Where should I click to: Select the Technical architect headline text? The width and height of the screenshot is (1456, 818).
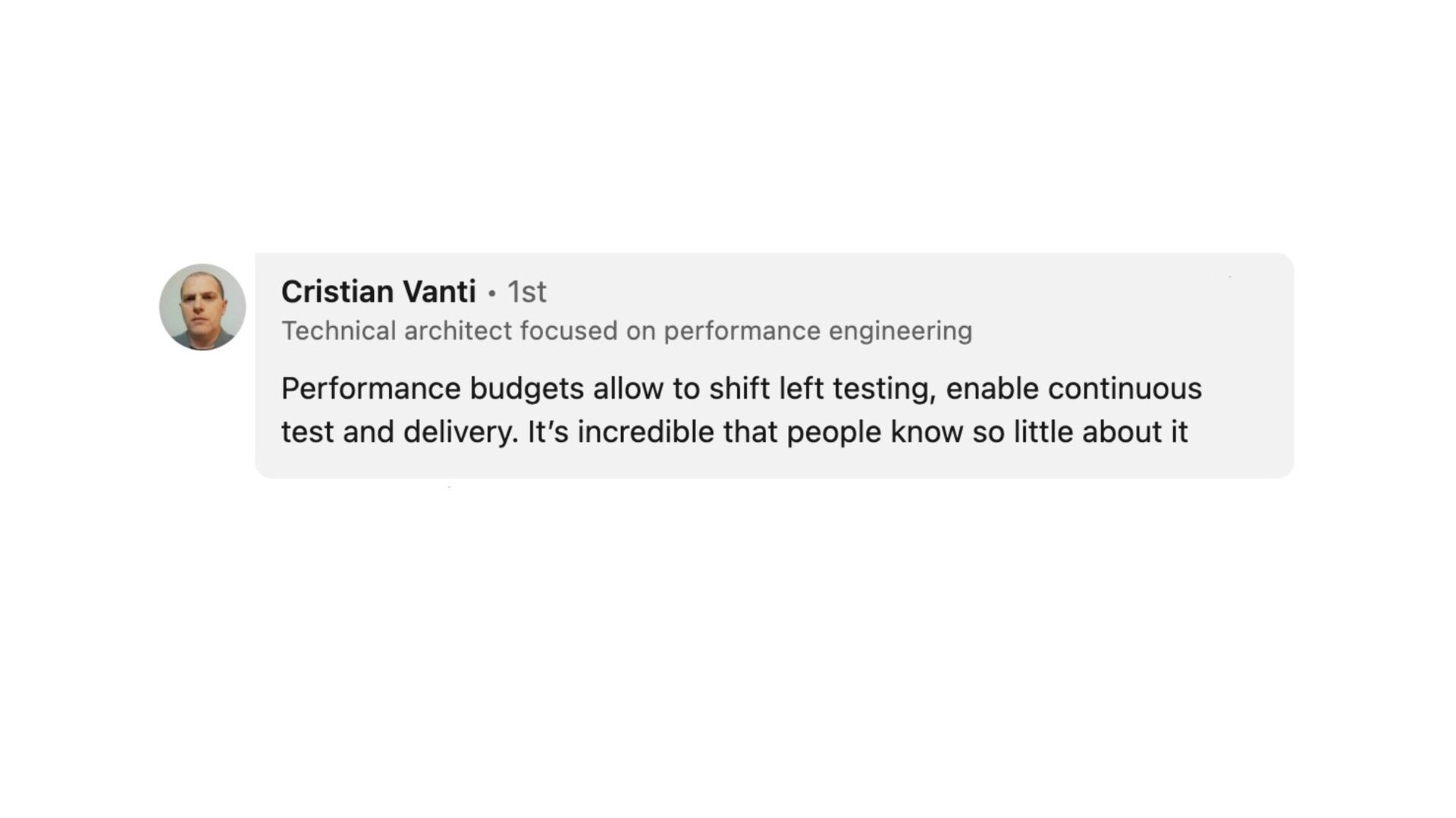pyautogui.click(x=626, y=331)
